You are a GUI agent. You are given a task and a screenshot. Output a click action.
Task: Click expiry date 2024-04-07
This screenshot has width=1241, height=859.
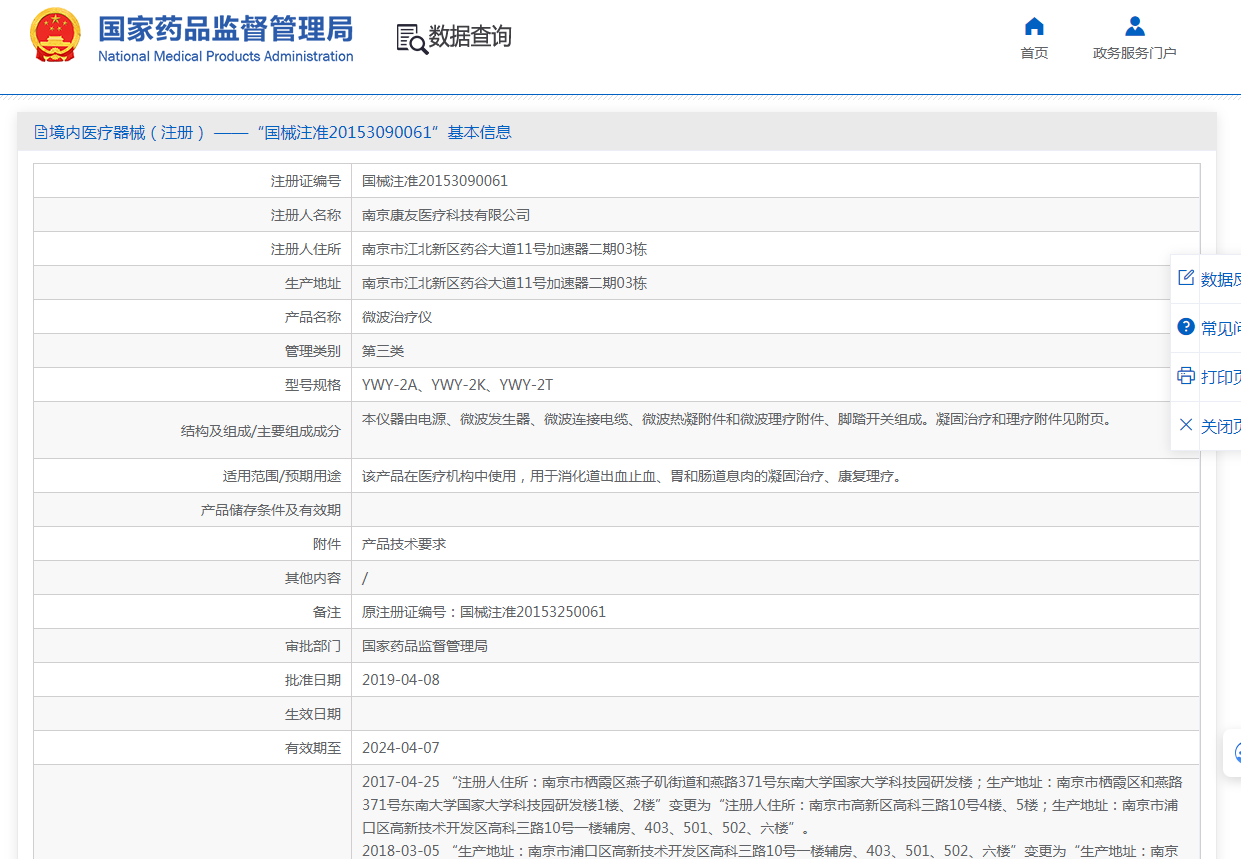[x=401, y=748]
